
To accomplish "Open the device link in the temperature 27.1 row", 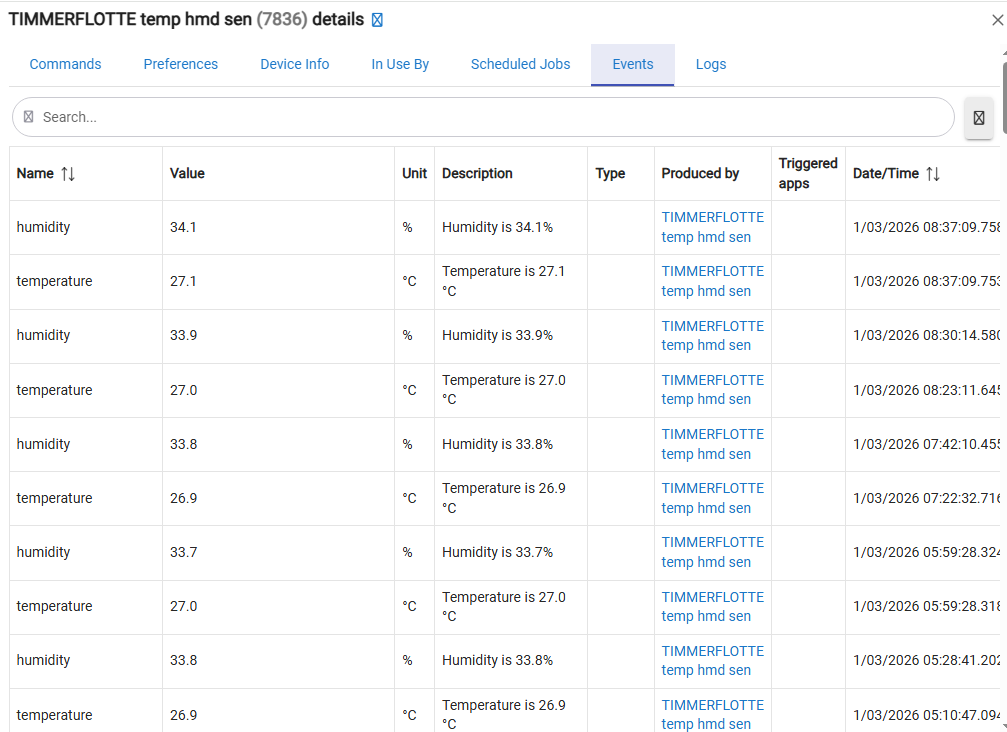I will pos(712,281).
